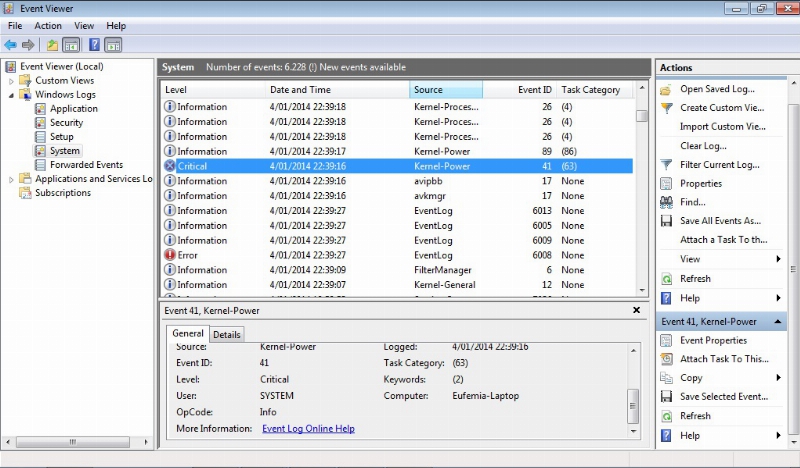800x468 pixels.
Task: Open the Copy submenu arrow
Action: [x=779, y=378]
